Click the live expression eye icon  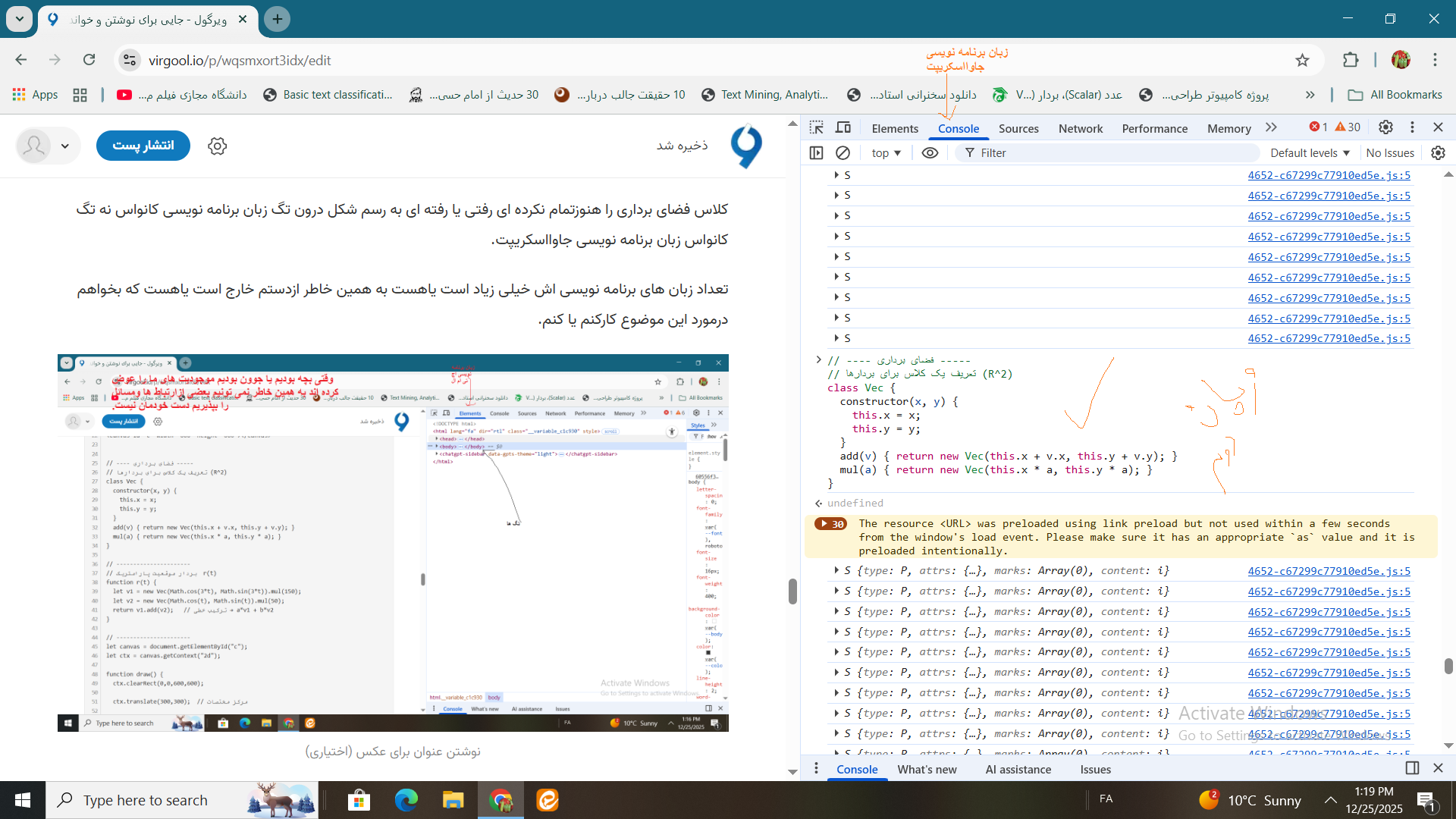pos(930,152)
